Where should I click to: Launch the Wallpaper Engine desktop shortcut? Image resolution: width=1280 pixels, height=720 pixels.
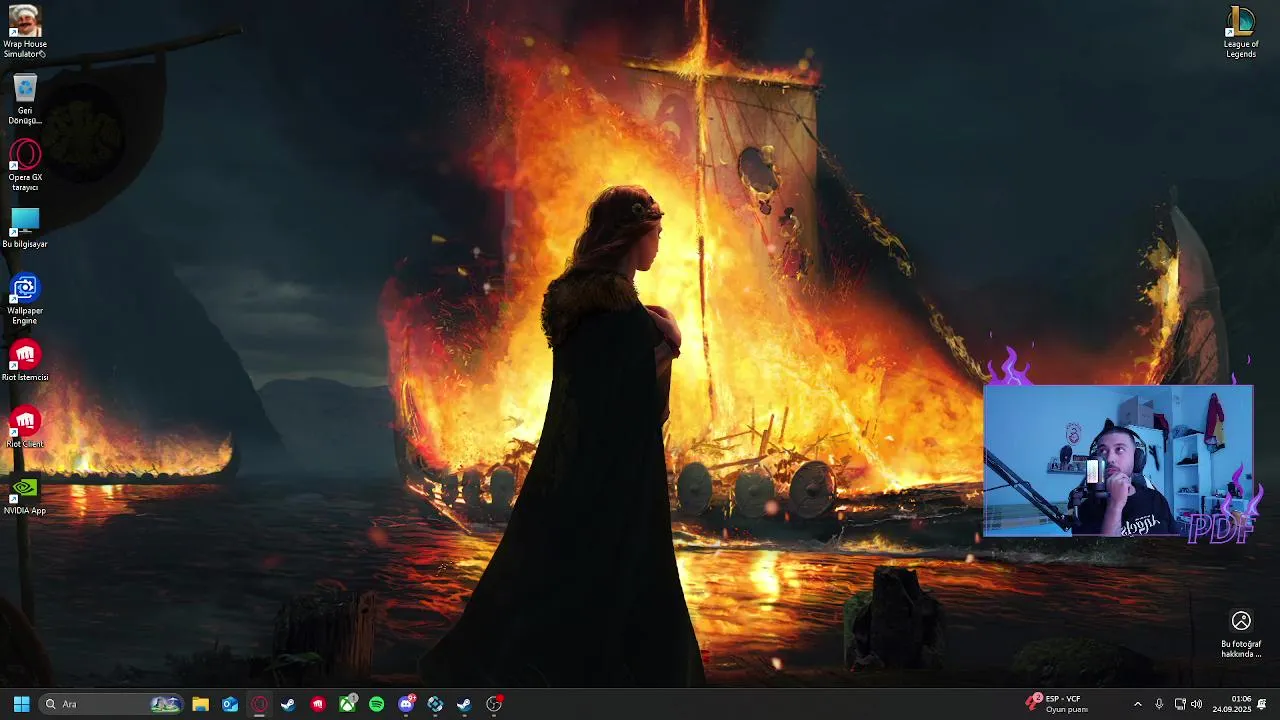(x=24, y=299)
